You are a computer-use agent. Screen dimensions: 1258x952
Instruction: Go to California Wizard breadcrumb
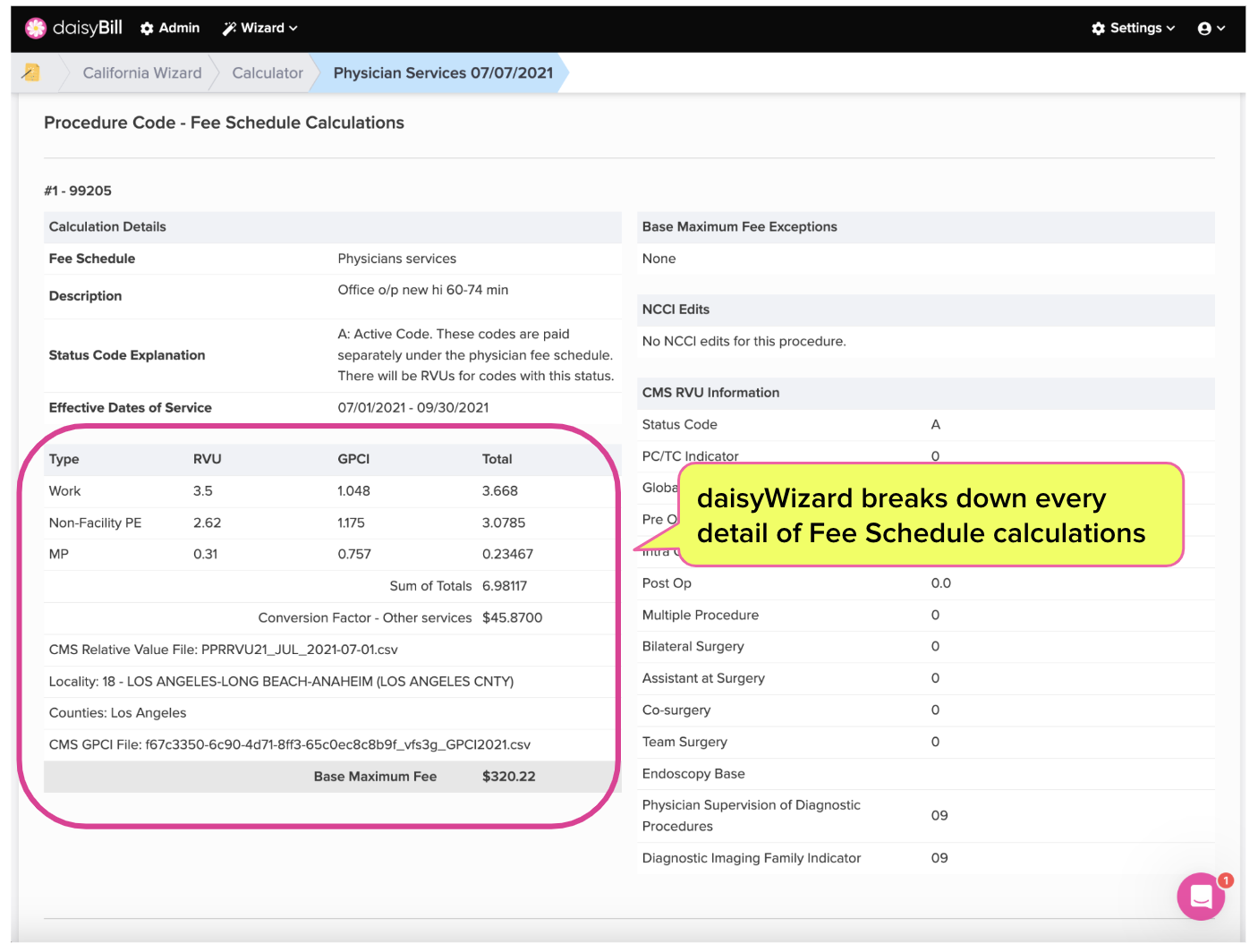142,73
